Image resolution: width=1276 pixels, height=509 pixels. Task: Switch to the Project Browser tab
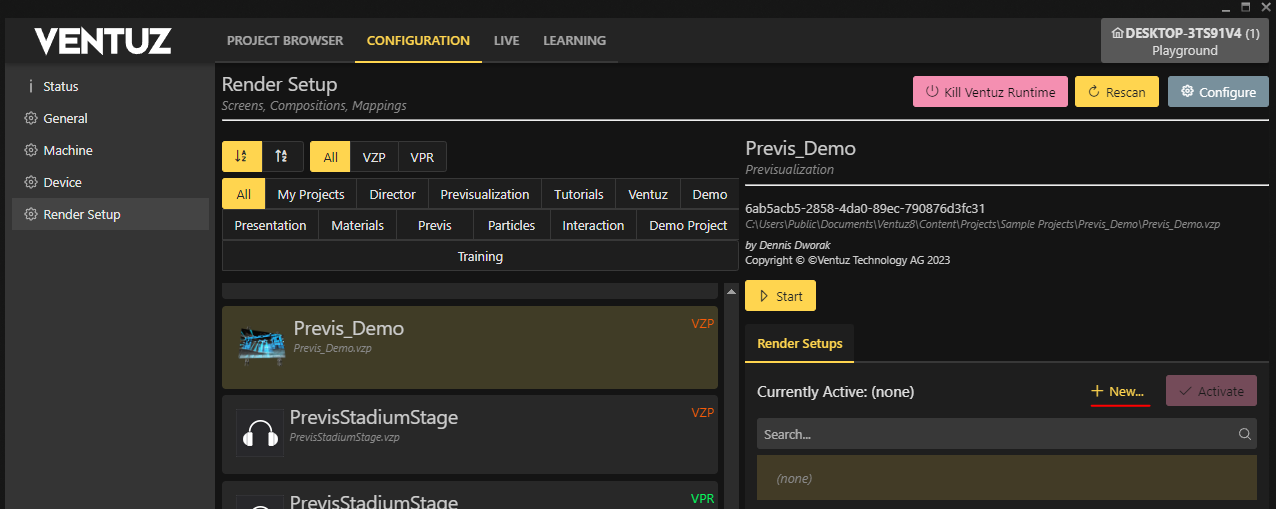pos(285,41)
